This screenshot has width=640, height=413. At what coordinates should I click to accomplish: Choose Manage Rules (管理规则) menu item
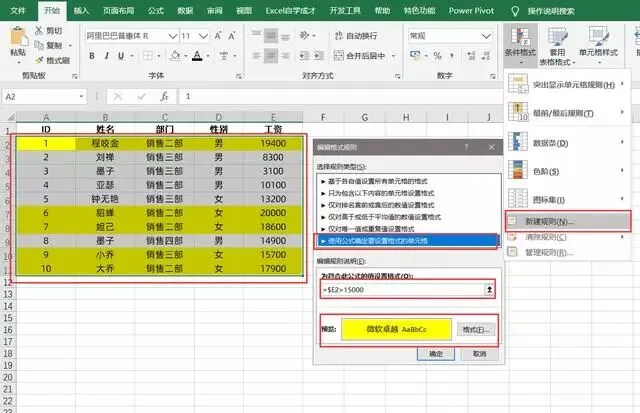pyautogui.click(x=568, y=253)
